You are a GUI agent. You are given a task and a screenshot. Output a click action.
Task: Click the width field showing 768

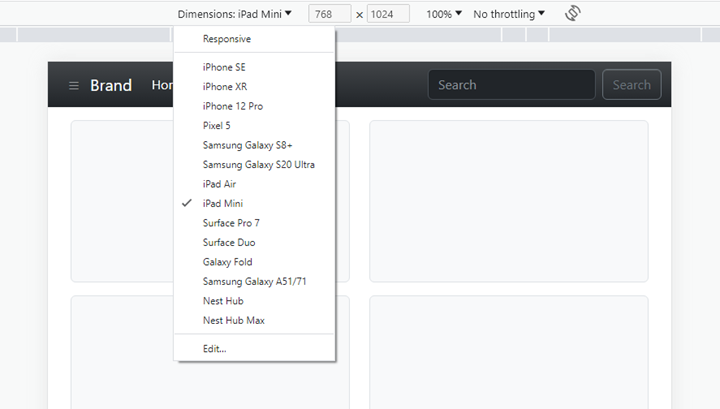330,14
